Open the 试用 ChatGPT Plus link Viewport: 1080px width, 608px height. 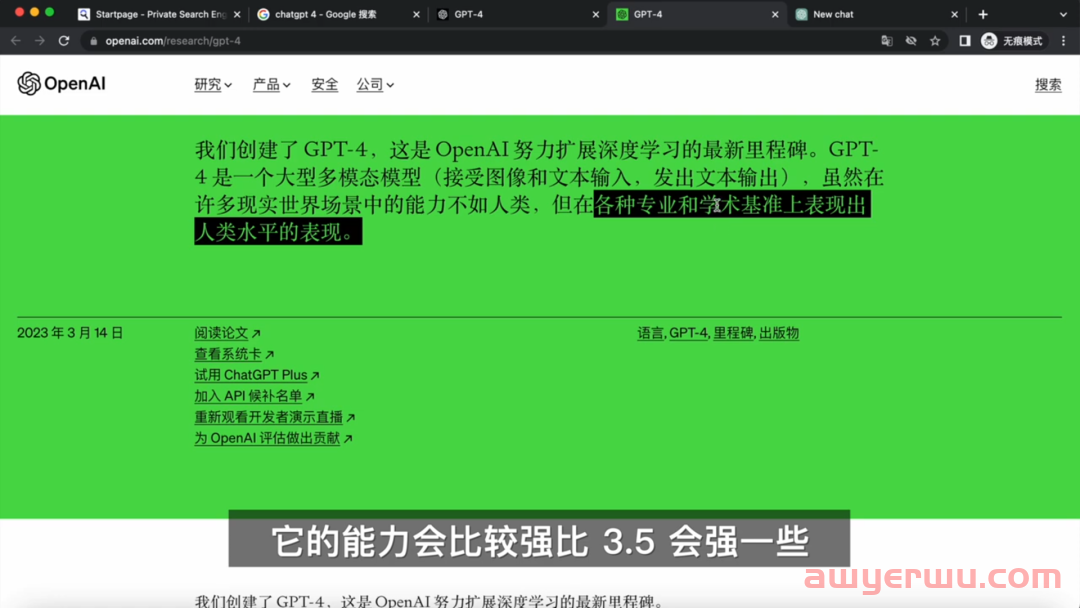click(x=257, y=375)
